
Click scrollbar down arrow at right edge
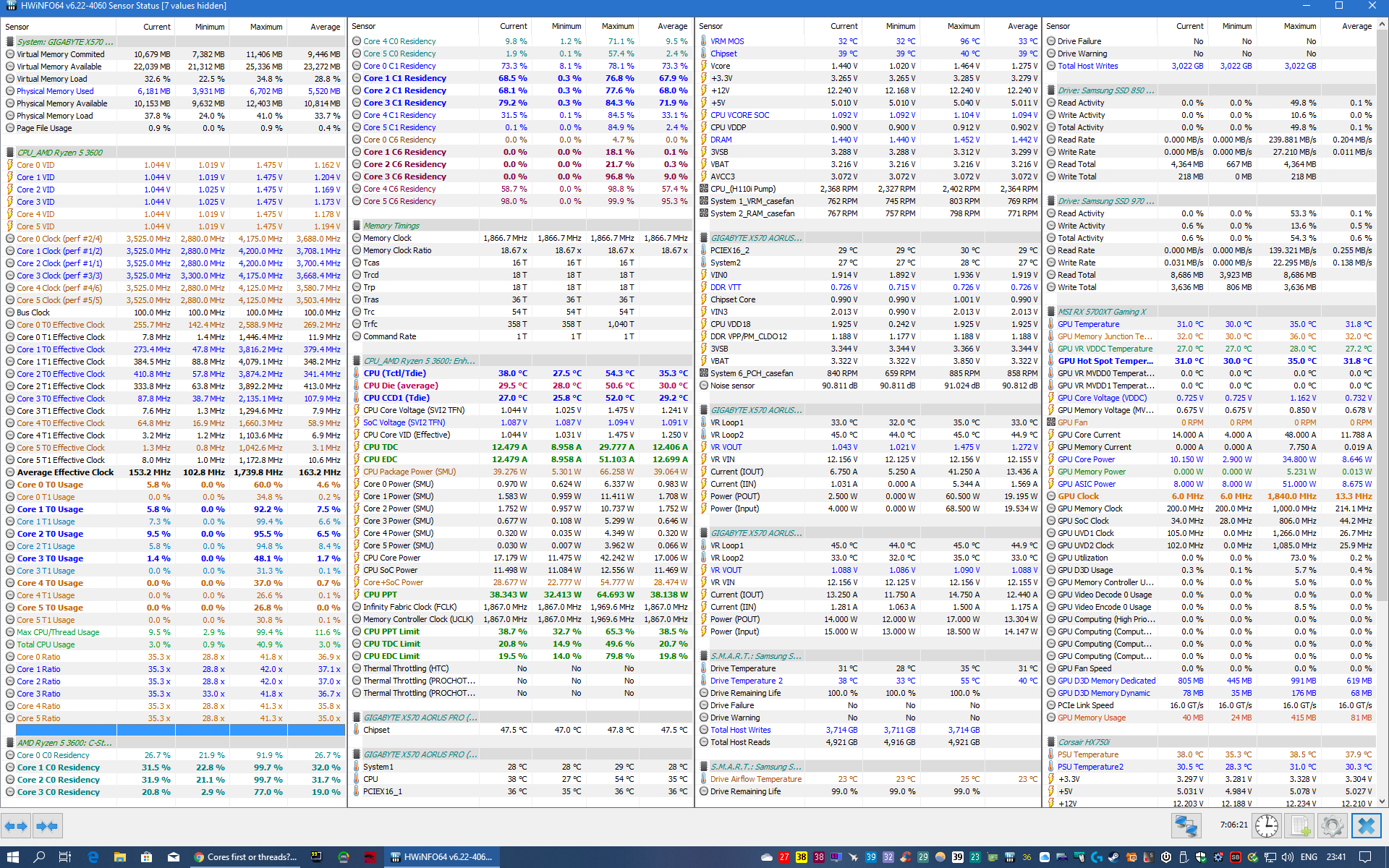pos(1382,801)
